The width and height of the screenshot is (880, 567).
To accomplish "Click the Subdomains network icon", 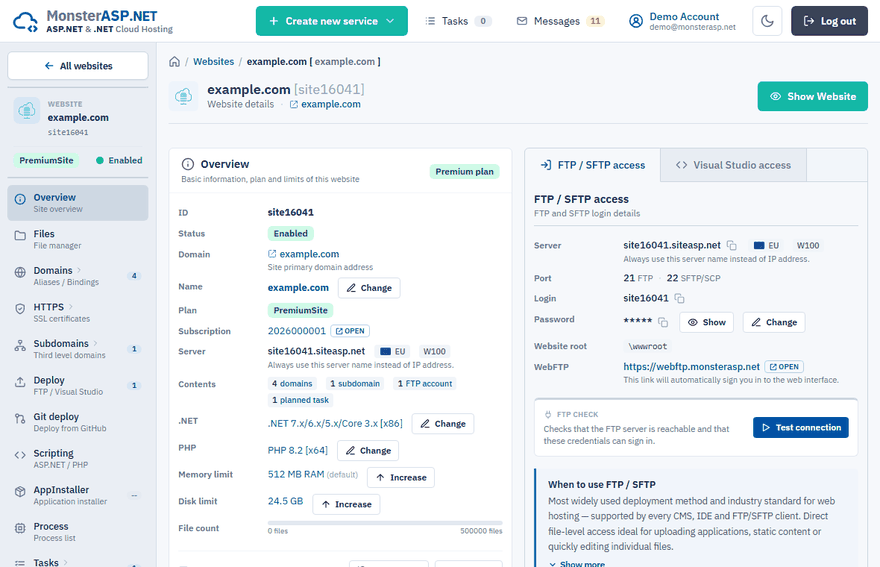I will [x=20, y=345].
